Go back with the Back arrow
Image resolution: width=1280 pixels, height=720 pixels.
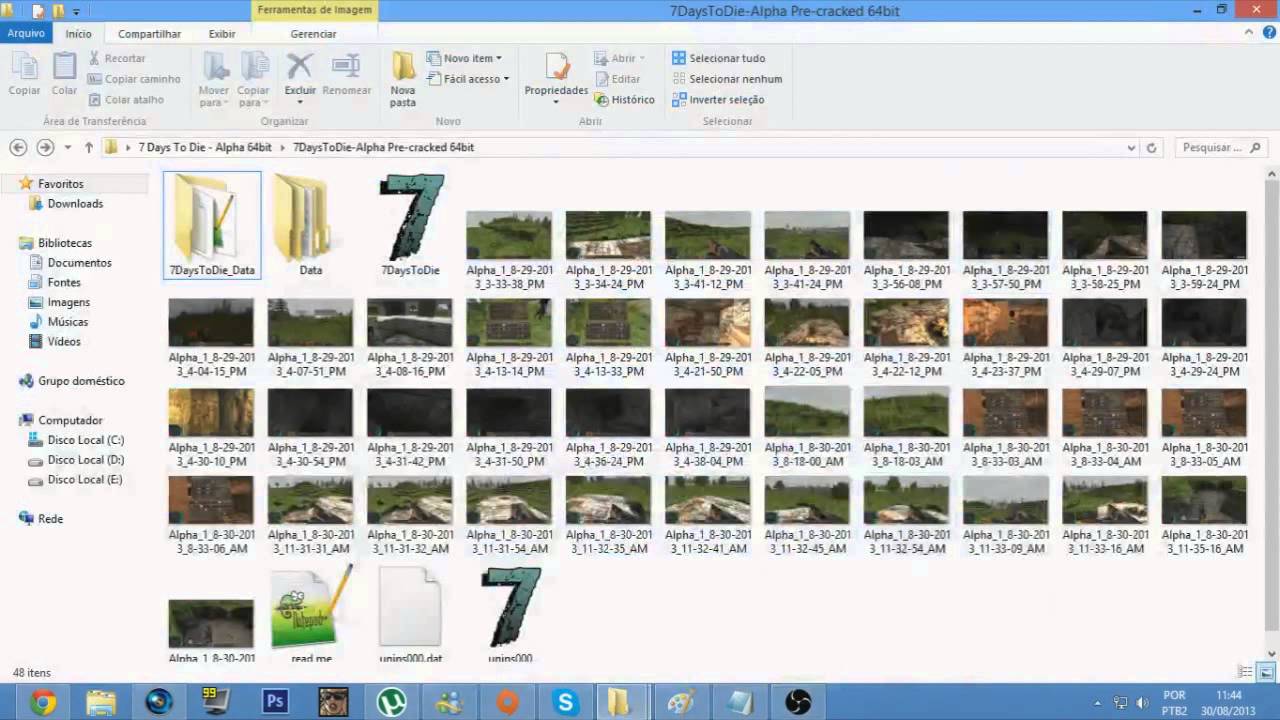point(18,147)
